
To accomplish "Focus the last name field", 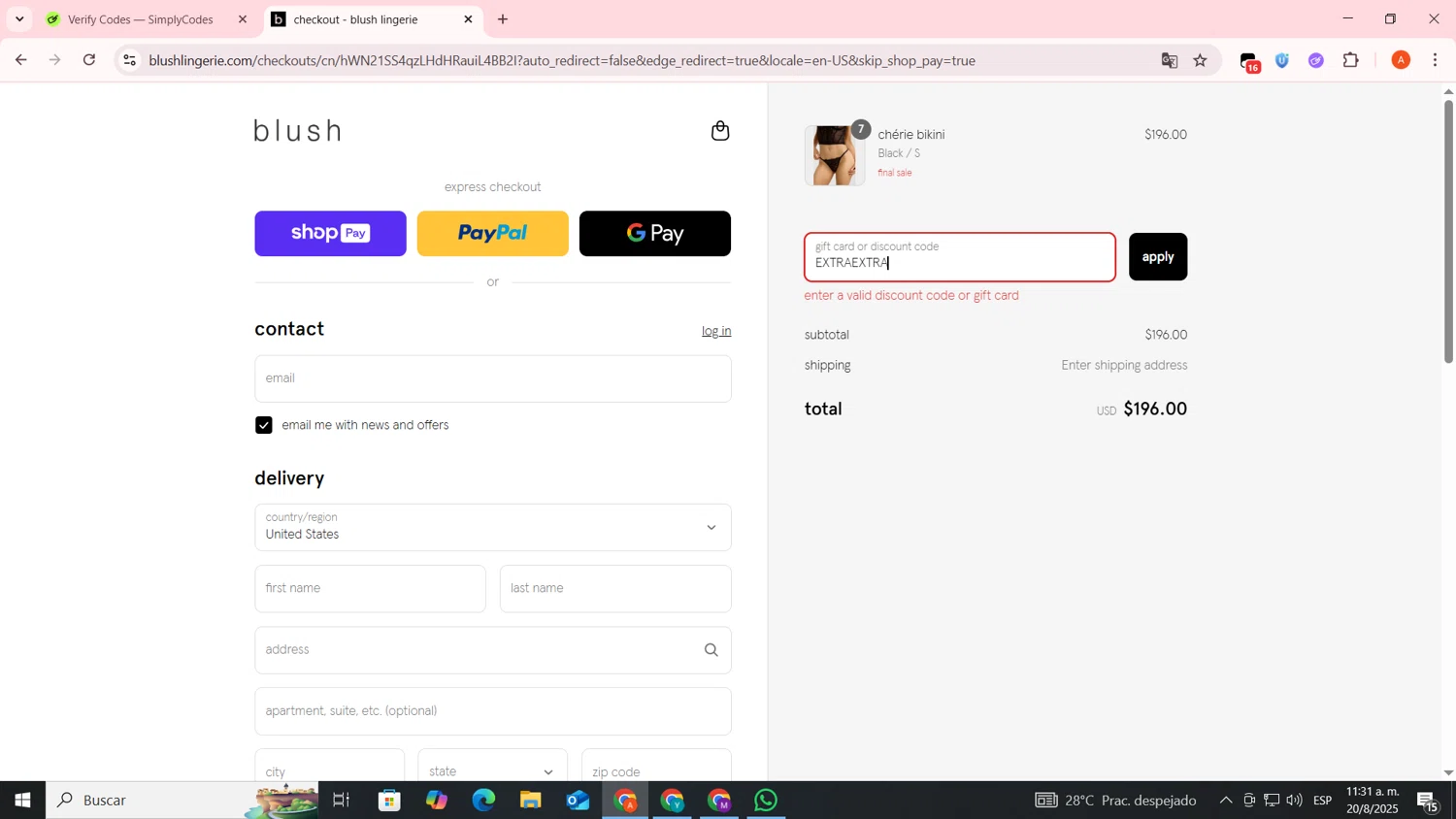I will click(x=615, y=589).
